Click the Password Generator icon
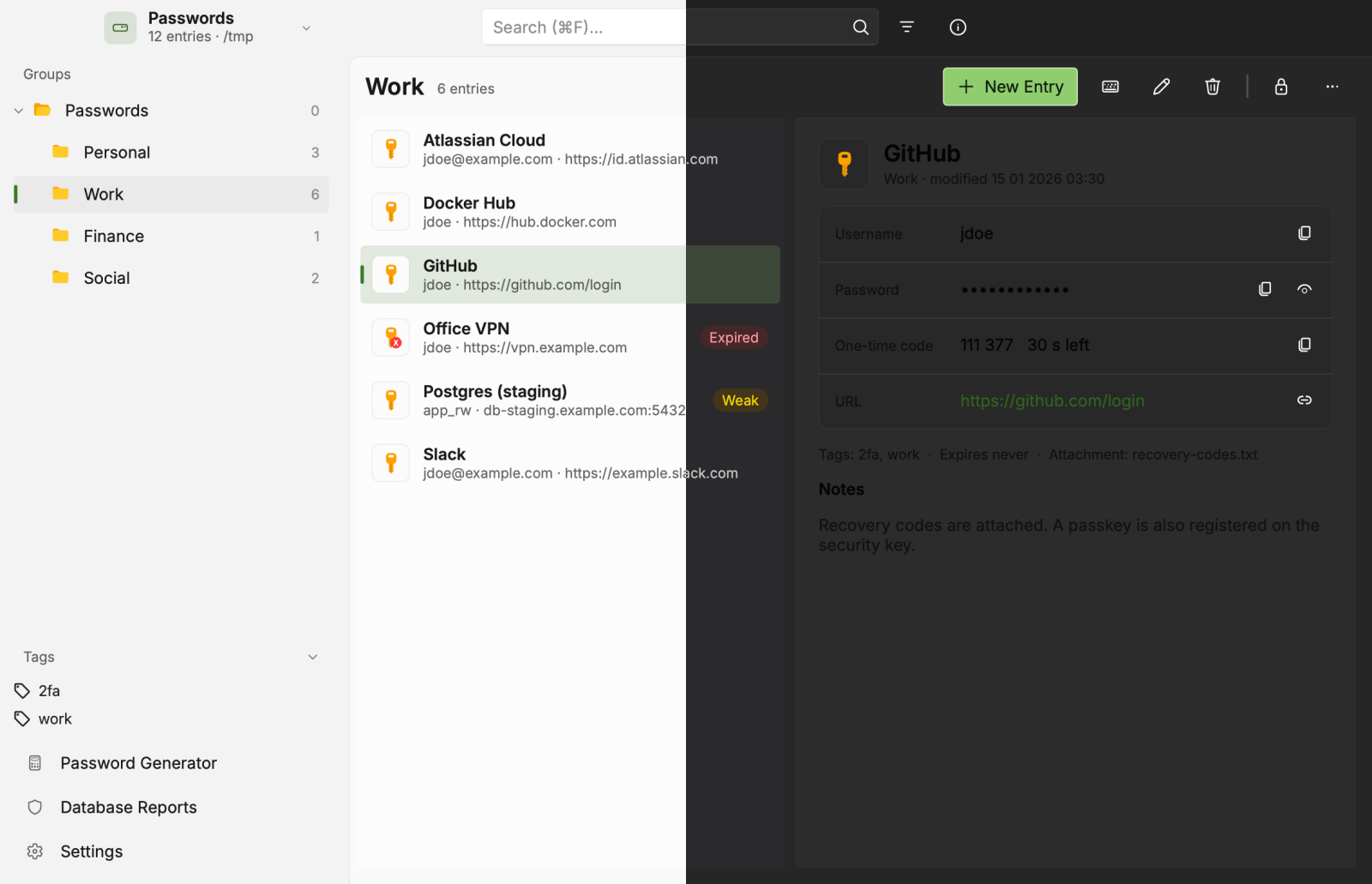The height and width of the screenshot is (884, 1372). pyautogui.click(x=35, y=763)
